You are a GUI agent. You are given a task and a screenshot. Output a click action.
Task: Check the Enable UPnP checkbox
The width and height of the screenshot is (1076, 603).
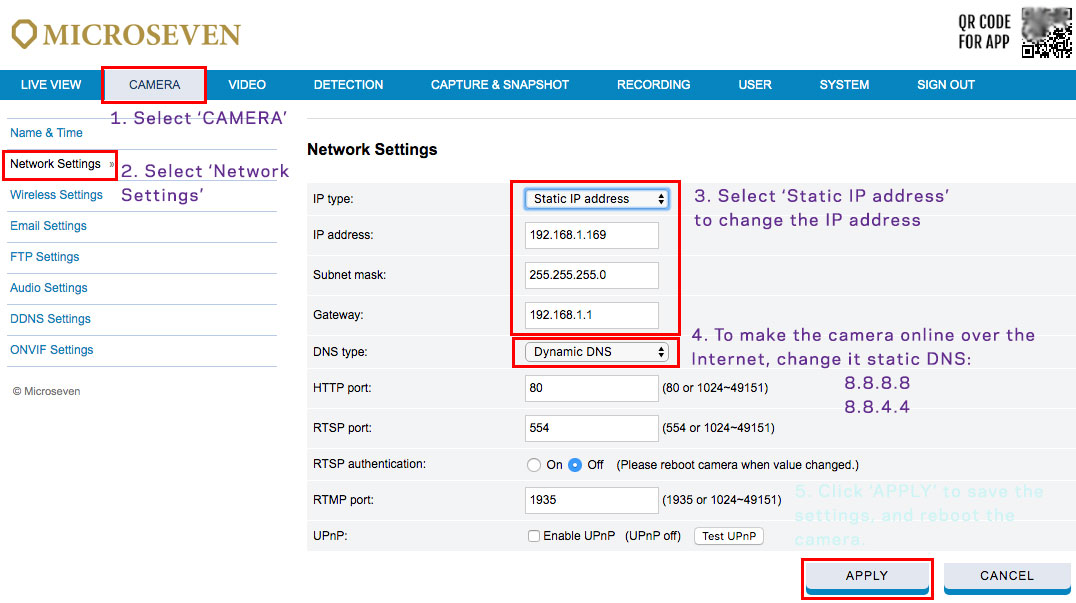point(534,536)
